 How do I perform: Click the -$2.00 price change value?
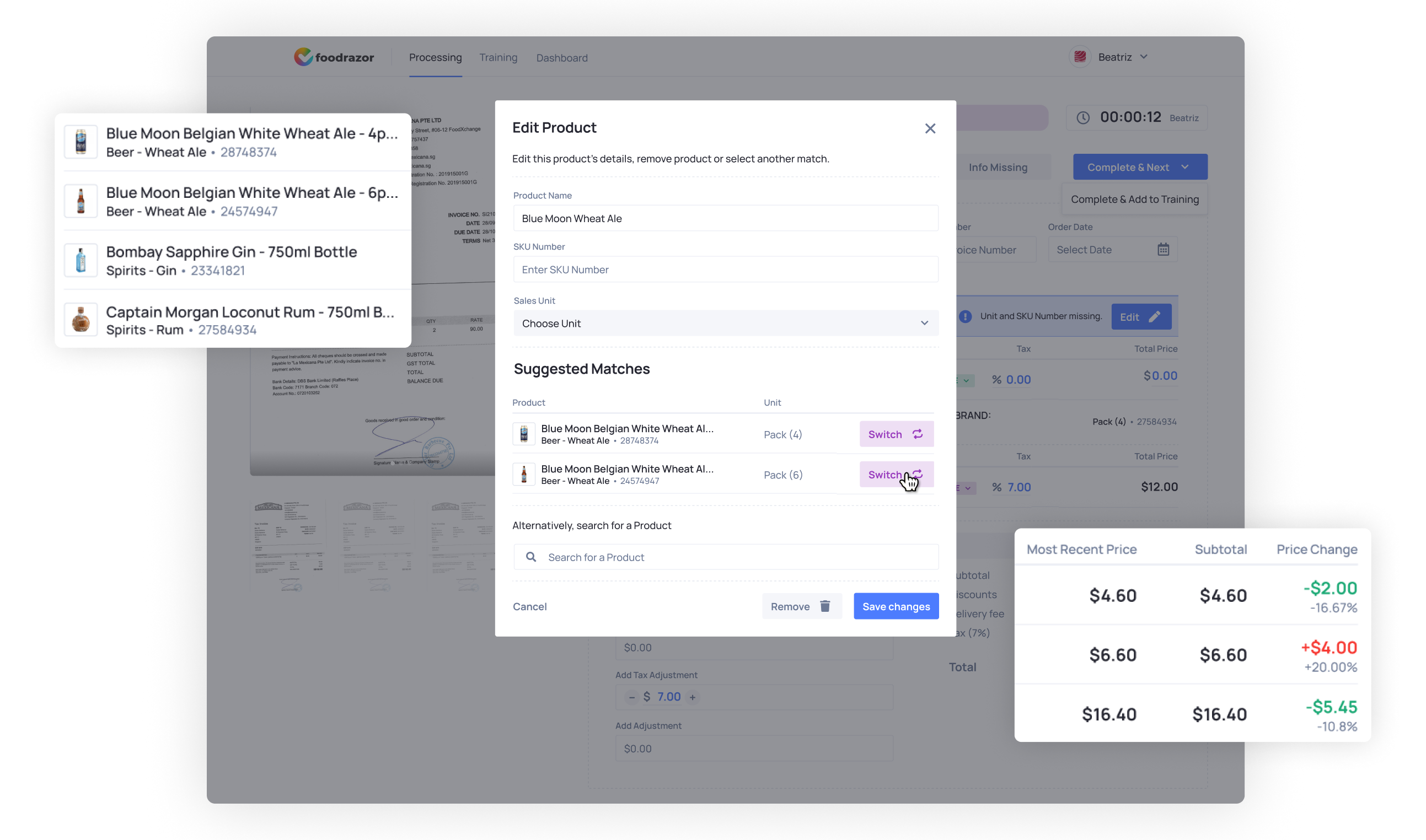1329,588
